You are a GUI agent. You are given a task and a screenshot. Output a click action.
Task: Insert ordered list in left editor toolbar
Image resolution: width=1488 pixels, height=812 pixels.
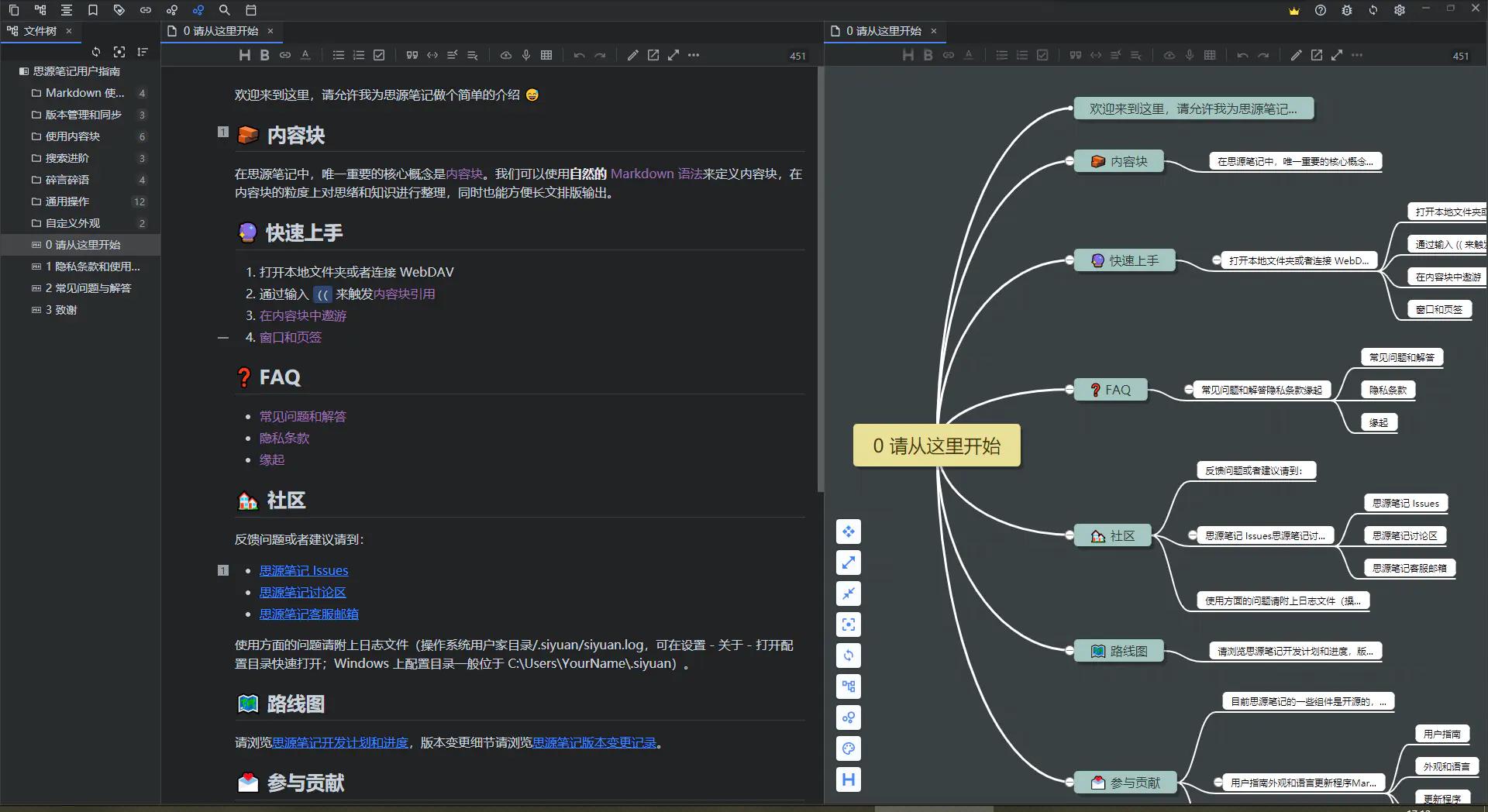359,55
